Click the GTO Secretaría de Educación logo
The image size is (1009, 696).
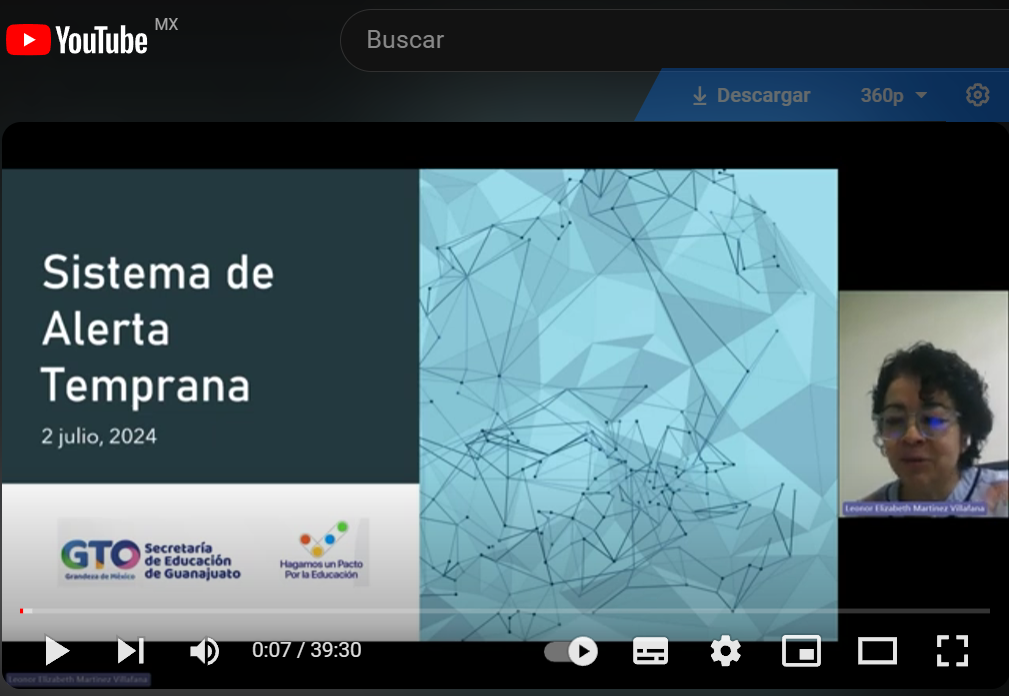(151, 553)
